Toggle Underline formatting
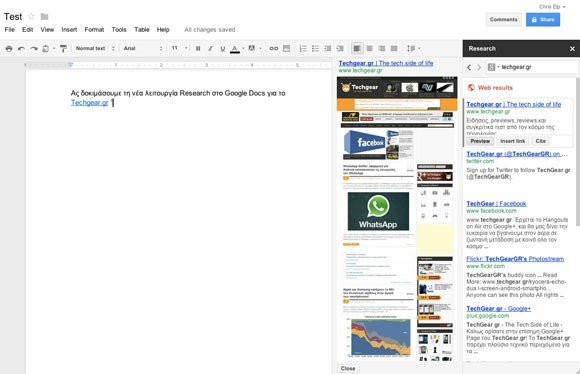 (222, 48)
